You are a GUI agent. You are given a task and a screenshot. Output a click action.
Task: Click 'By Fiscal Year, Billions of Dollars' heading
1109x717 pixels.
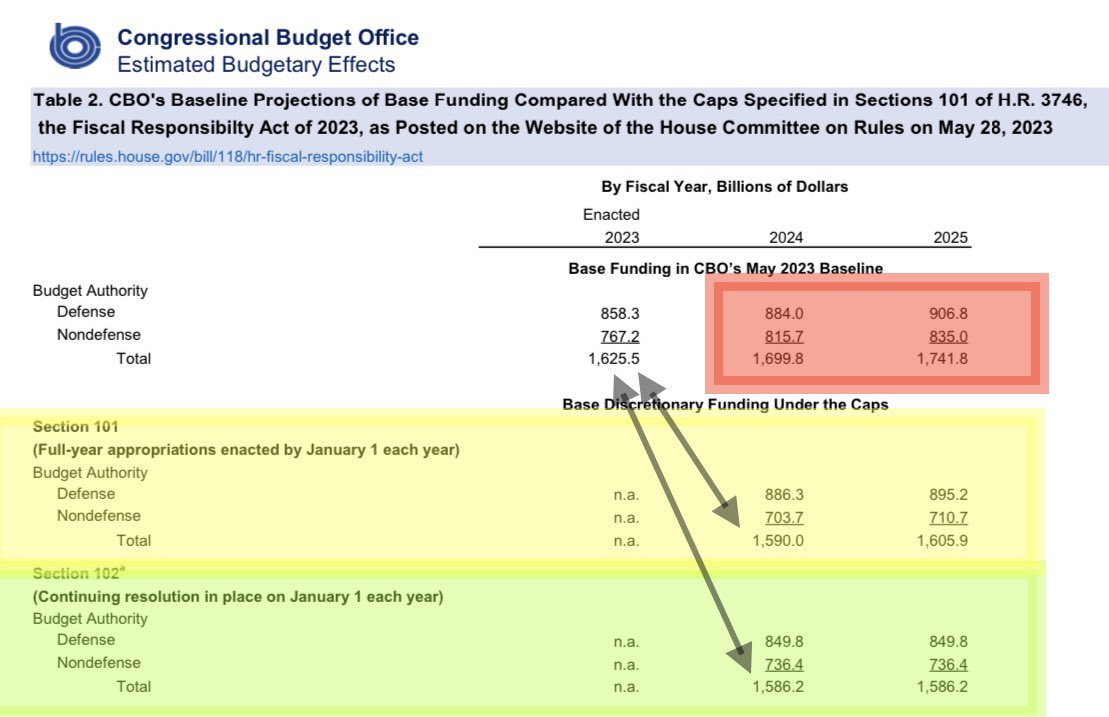724,187
